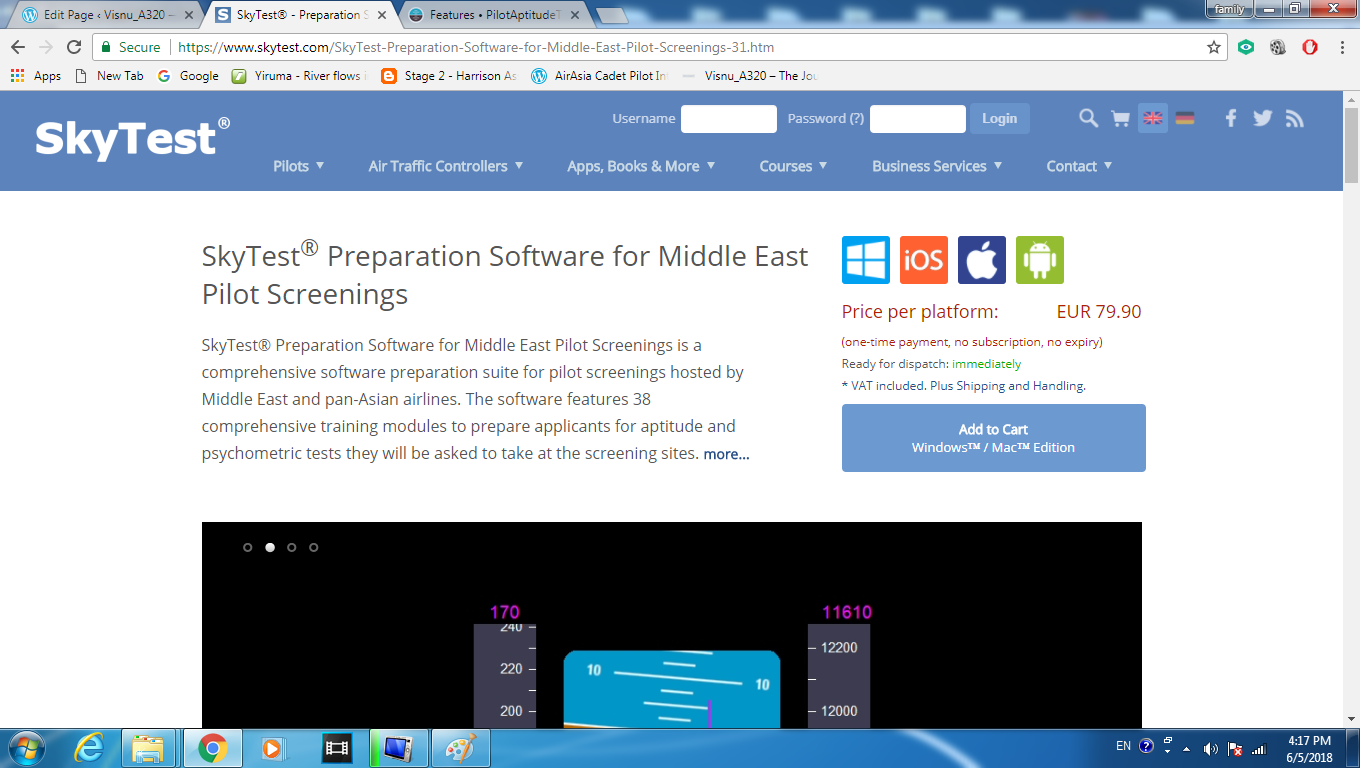Viewport: 1360px width, 768px height.
Task: Open Paint from the taskbar
Action: [x=461, y=748]
